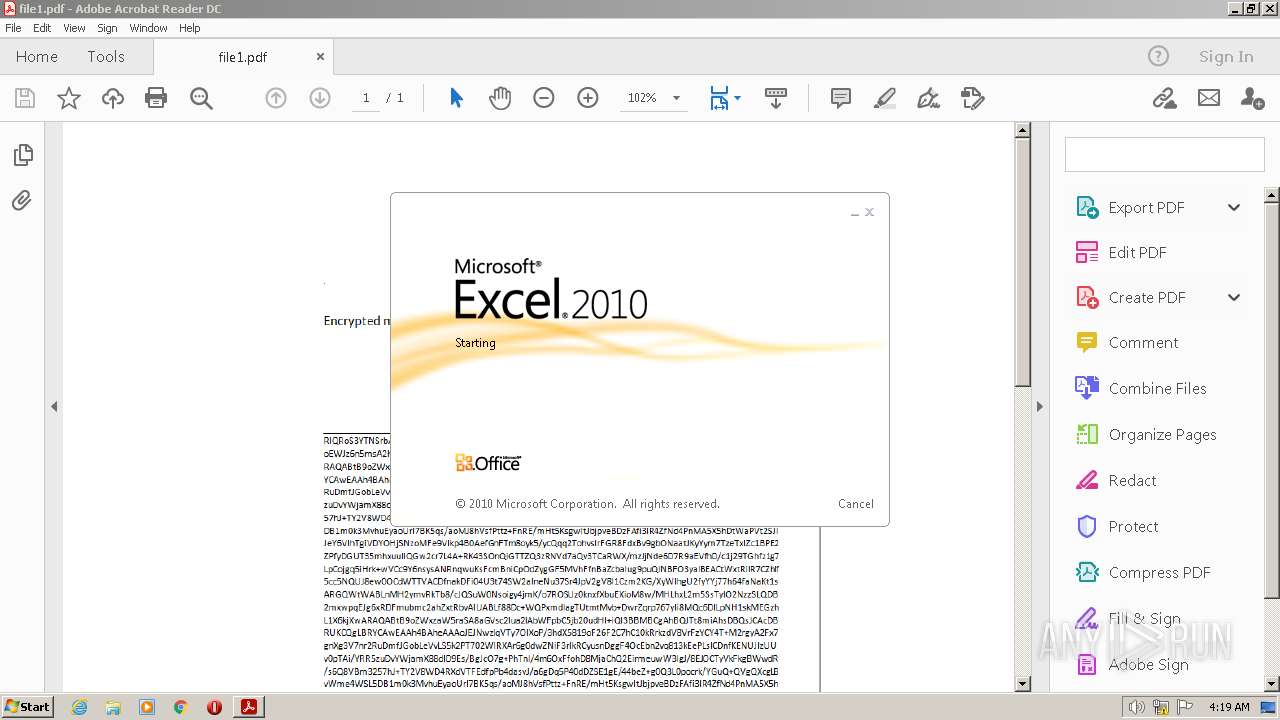Switch to the Tools tab

click(106, 57)
